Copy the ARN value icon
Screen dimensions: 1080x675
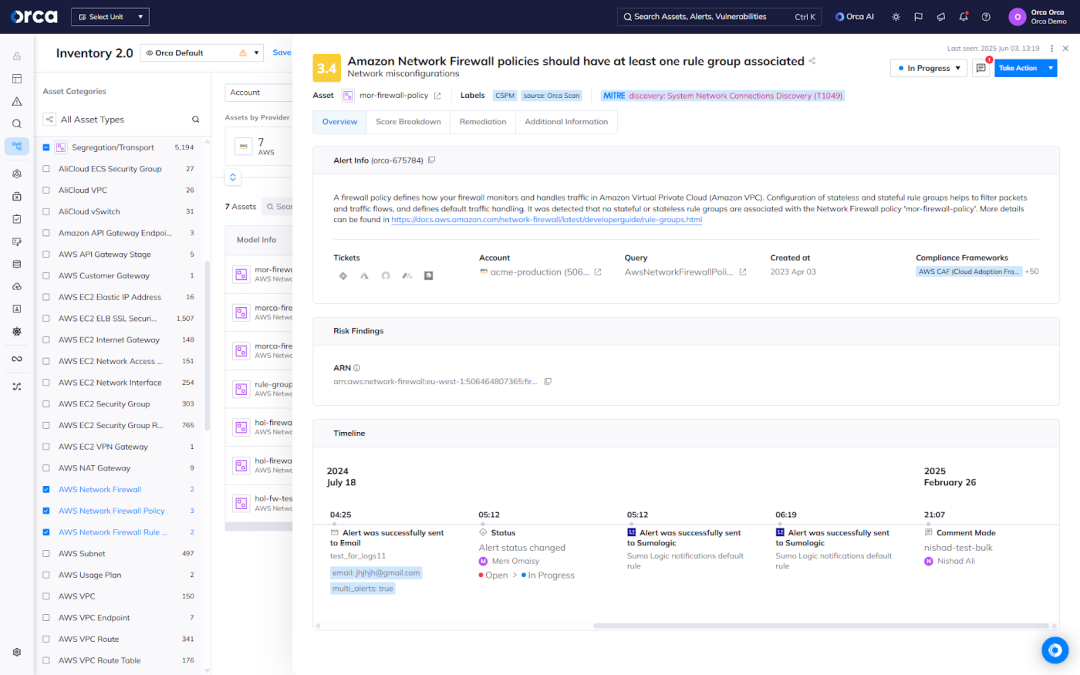[548, 382]
